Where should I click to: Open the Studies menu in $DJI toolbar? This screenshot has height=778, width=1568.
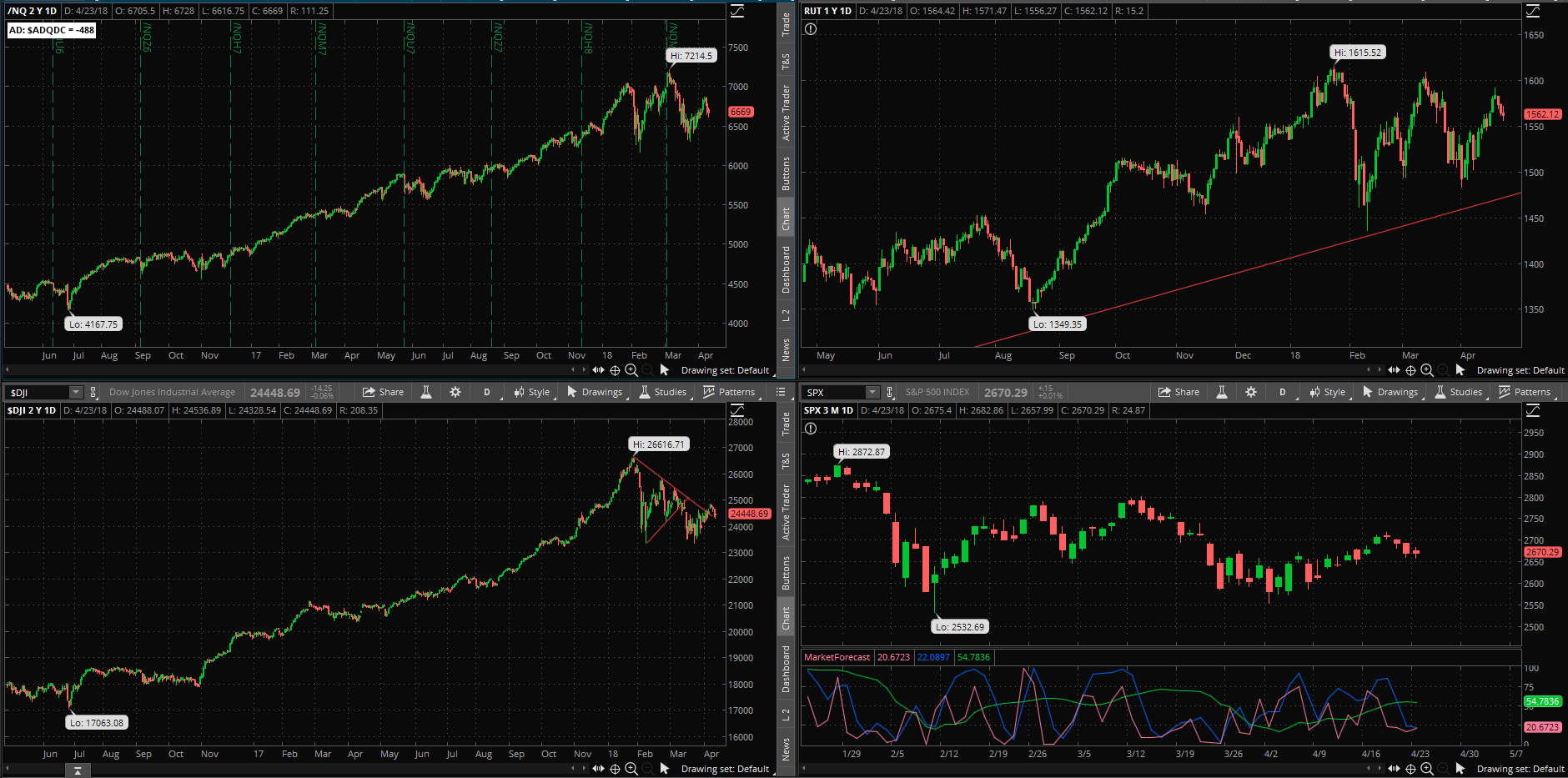tap(663, 392)
